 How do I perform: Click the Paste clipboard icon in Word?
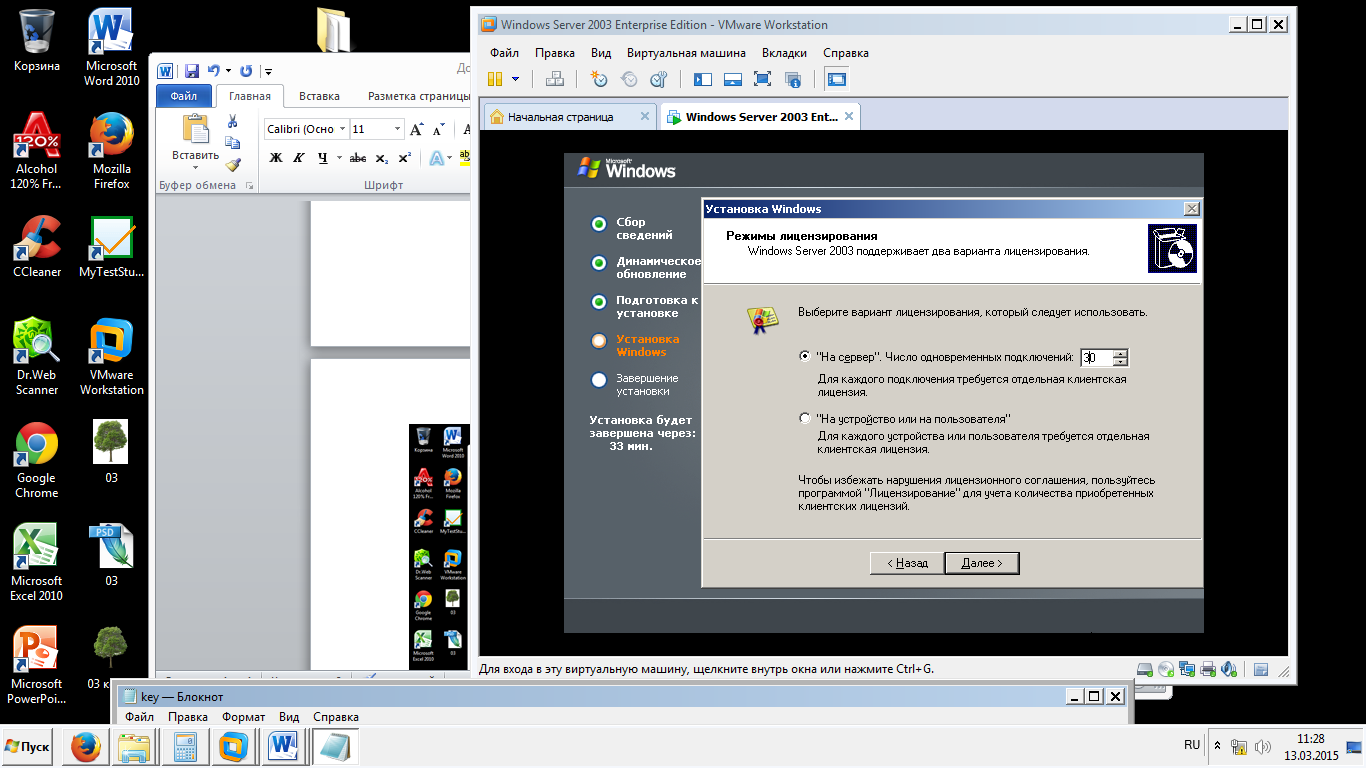click(x=196, y=130)
